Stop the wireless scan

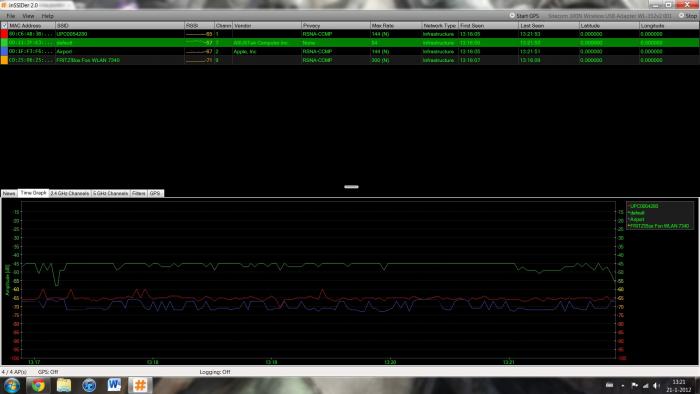point(688,16)
